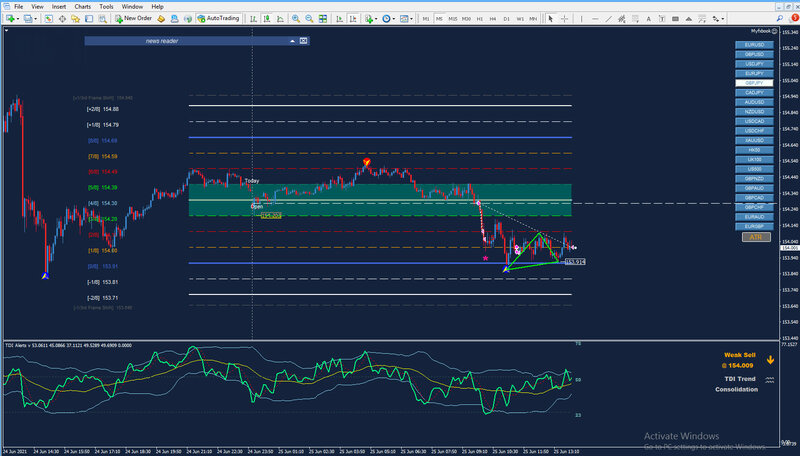Screen dimensions: 800x456
Task: Select the trendline tool
Action: tap(608, 19)
